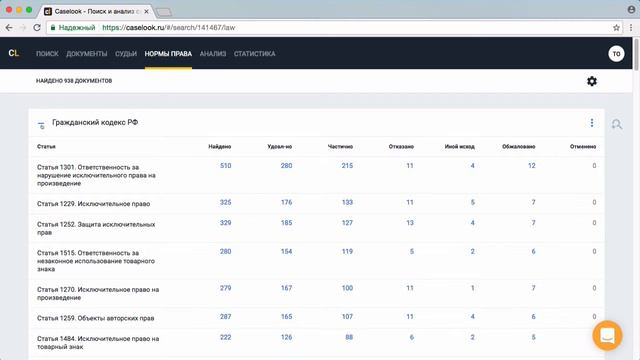Image resolution: width=640 pixels, height=360 pixels.
Task: Collapse the Гражданский кодекс РФ section
Action: click(x=41, y=125)
